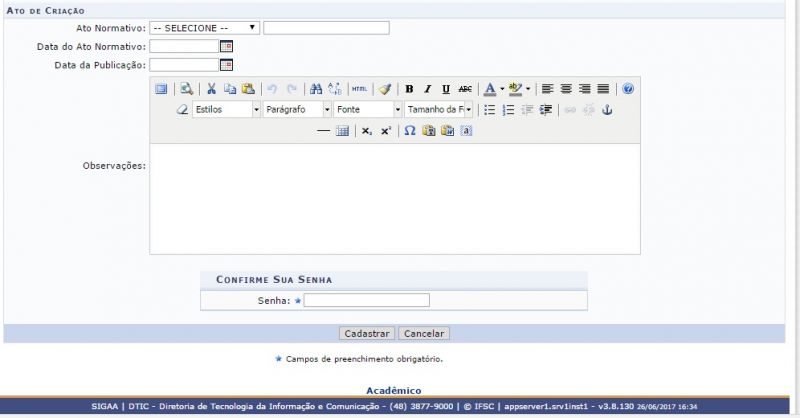Viewport: 800px width, 418px height.
Task: Toggle superscript formatting
Action: (x=386, y=131)
